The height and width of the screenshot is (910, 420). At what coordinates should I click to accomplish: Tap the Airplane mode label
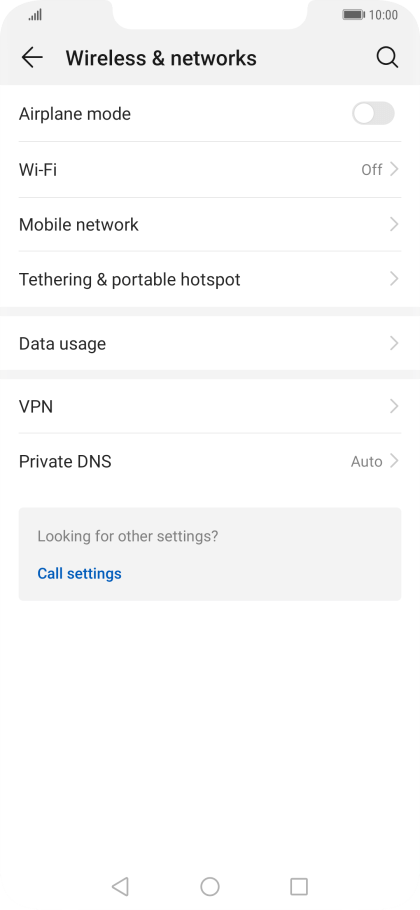click(x=75, y=114)
